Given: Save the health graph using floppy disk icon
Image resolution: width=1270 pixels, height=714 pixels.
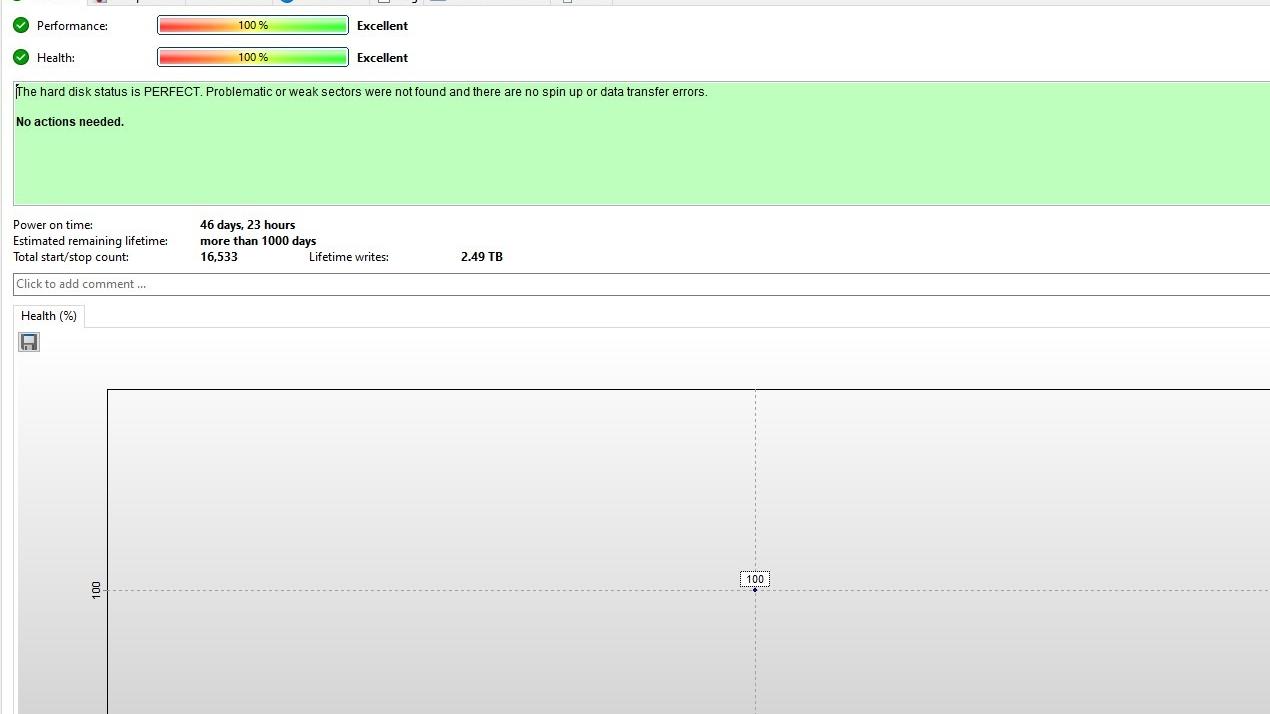Looking at the screenshot, I should [x=29, y=342].
